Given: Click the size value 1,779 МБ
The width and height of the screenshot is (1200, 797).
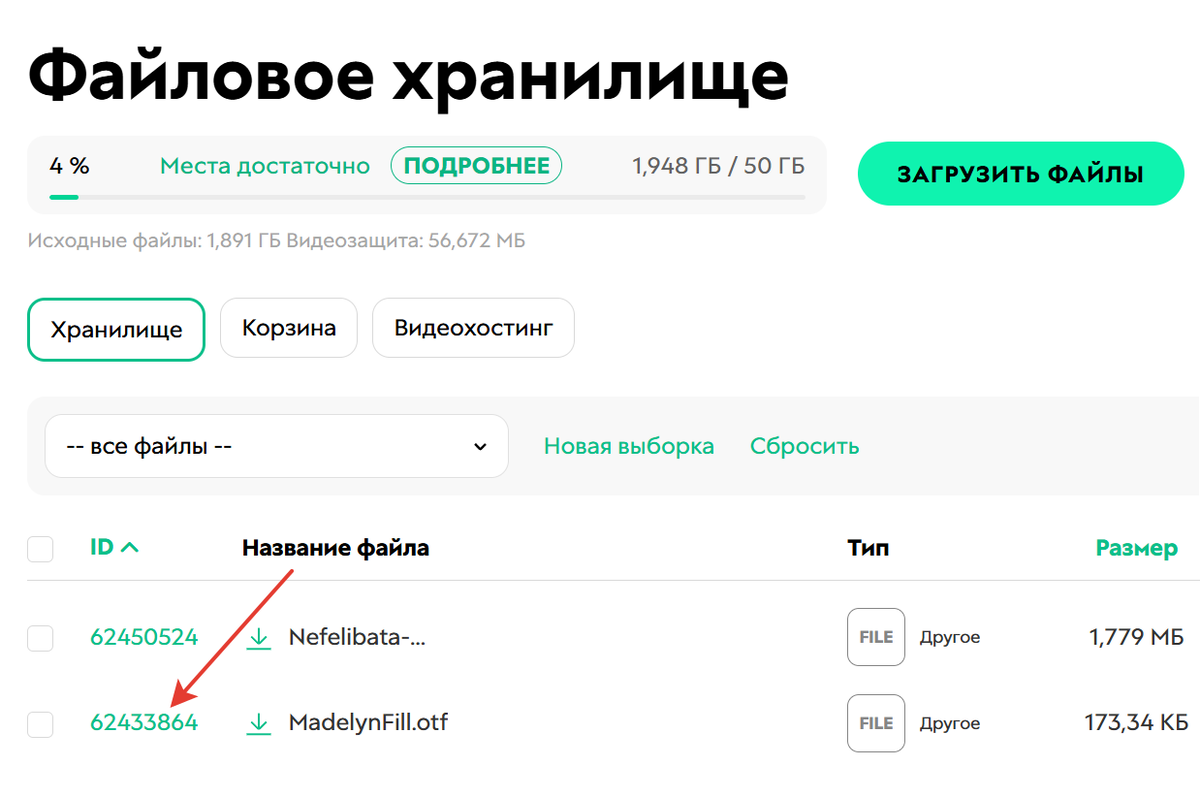Looking at the screenshot, I should pyautogui.click(x=1137, y=637).
